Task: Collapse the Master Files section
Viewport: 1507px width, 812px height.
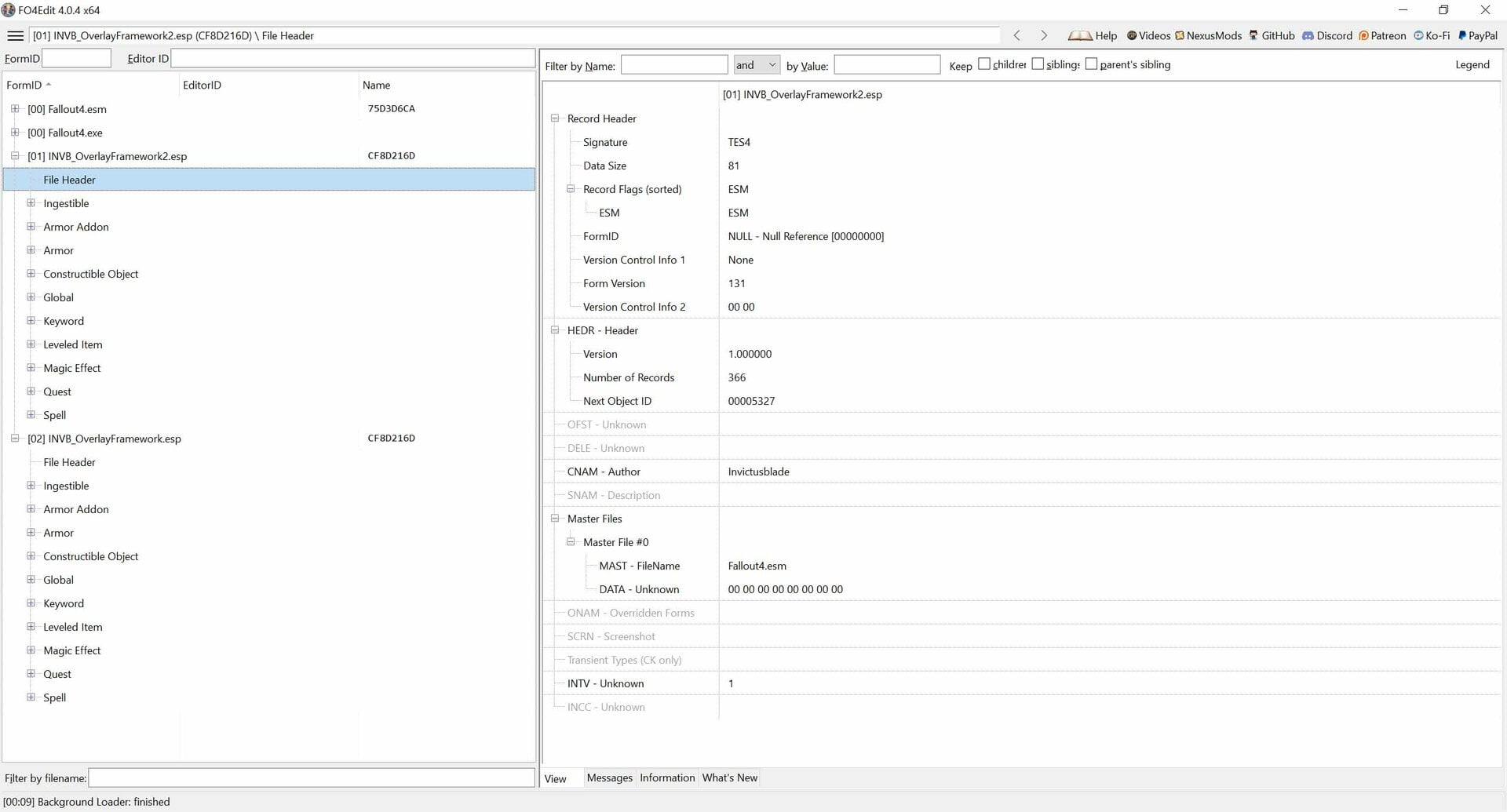Action: coord(555,519)
